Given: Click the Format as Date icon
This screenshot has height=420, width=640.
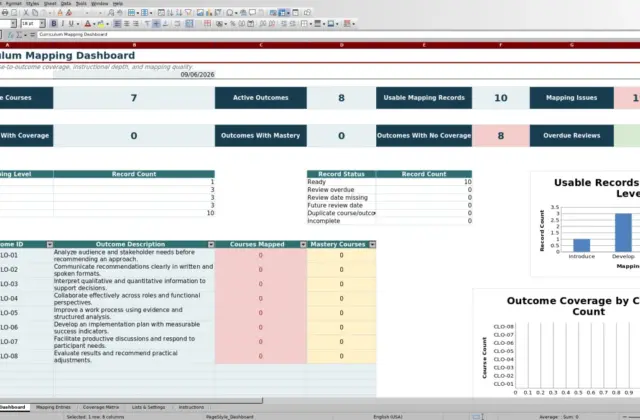Looking at the screenshot, I should (x=251, y=24).
